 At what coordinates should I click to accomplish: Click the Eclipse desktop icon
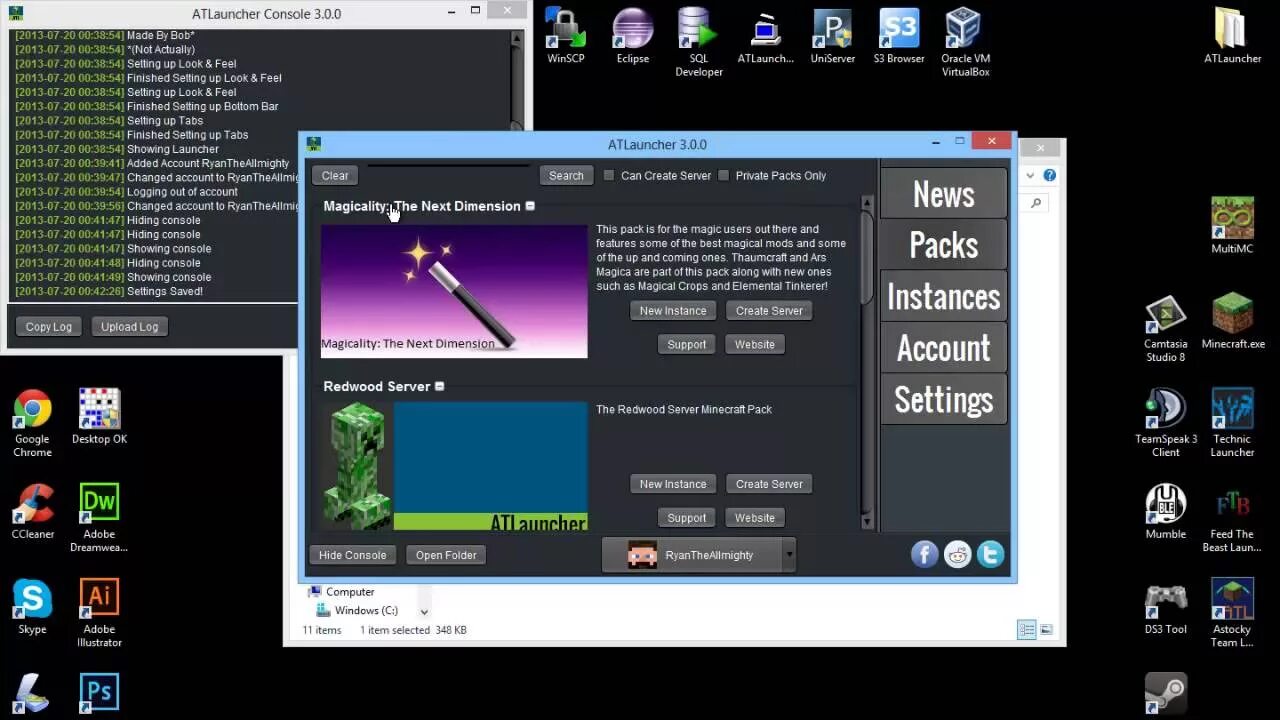(x=632, y=37)
